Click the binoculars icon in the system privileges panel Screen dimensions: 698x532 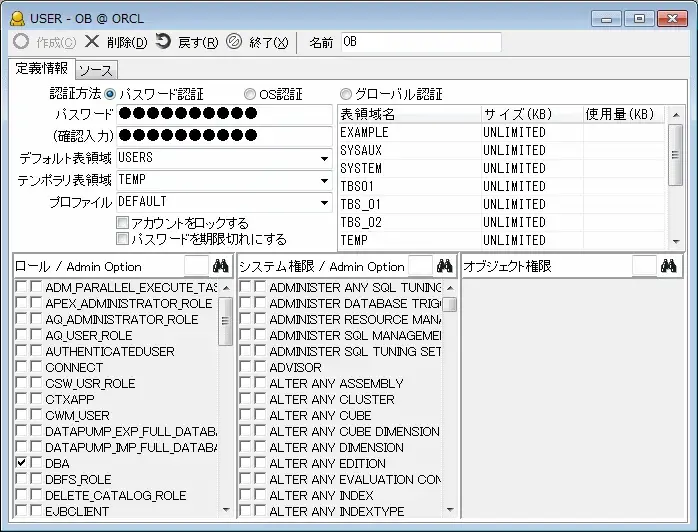tap(445, 266)
